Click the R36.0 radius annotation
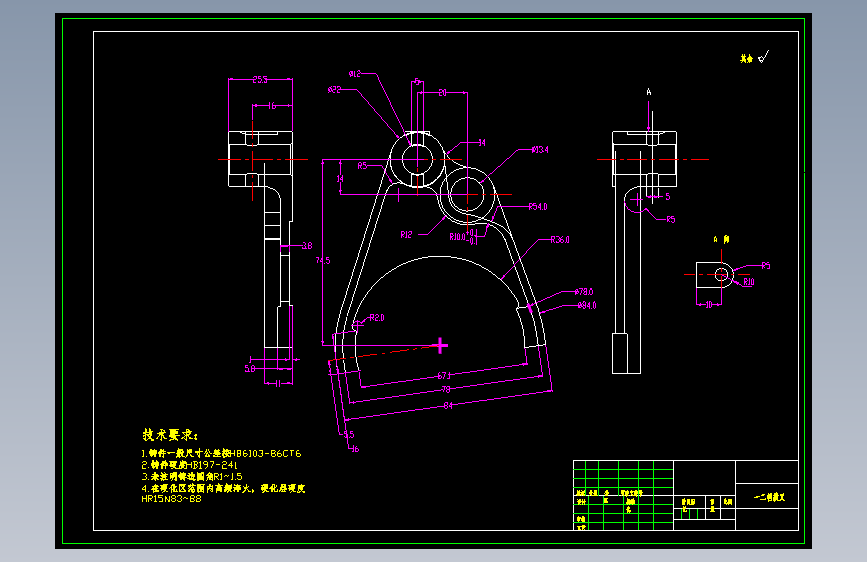The image size is (867, 562). [560, 240]
